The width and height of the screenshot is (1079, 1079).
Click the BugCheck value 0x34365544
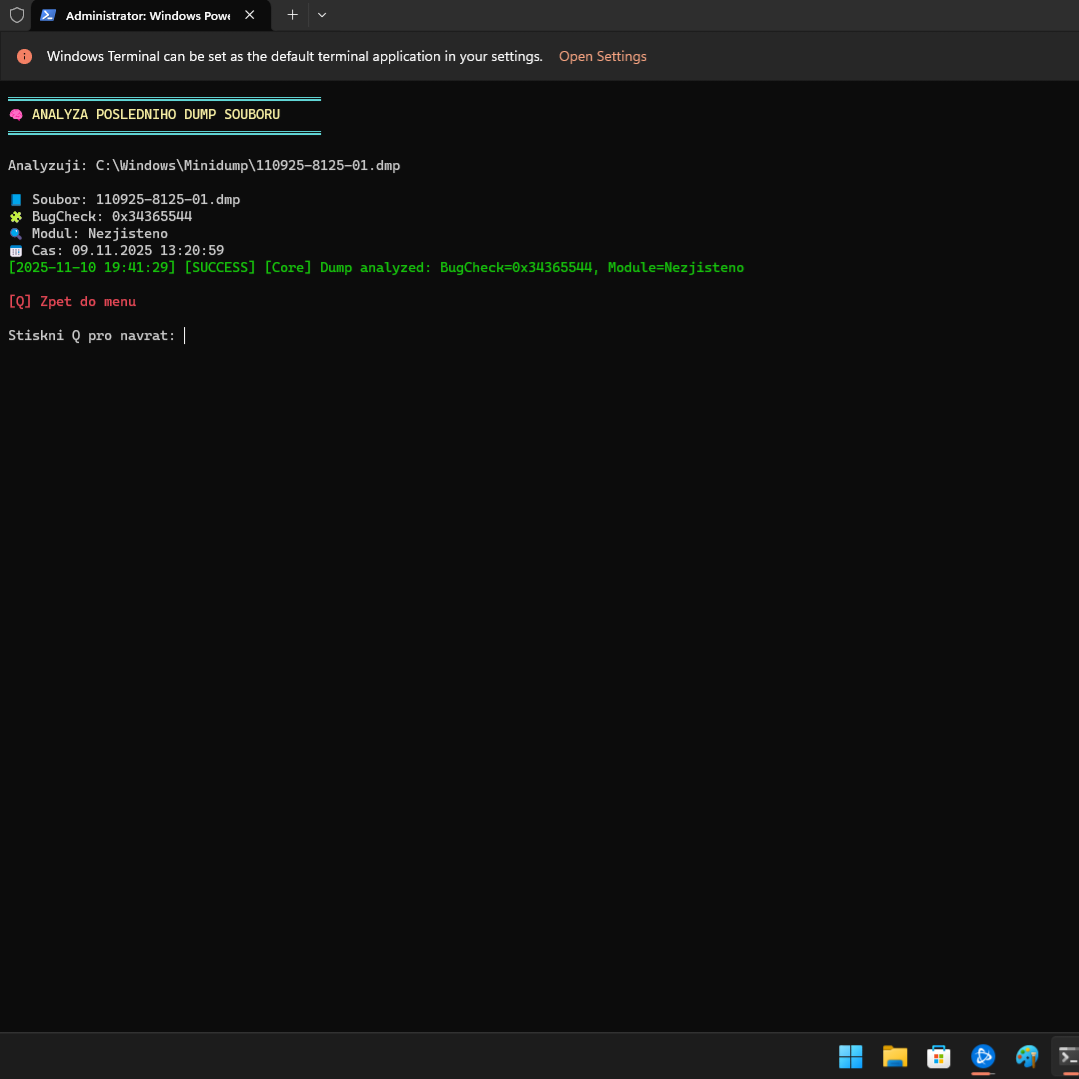coord(151,217)
